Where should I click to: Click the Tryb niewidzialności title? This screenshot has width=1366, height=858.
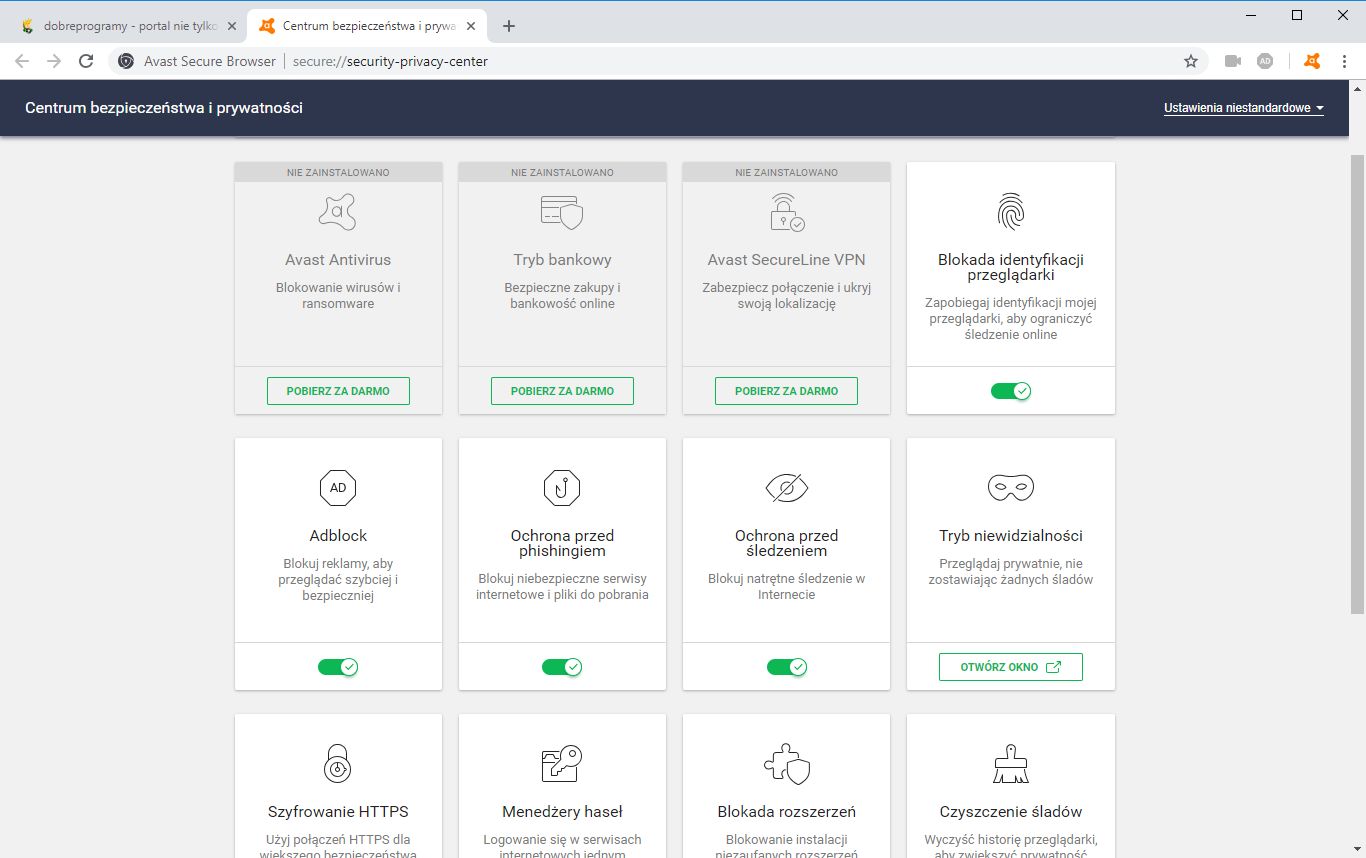tap(1011, 536)
